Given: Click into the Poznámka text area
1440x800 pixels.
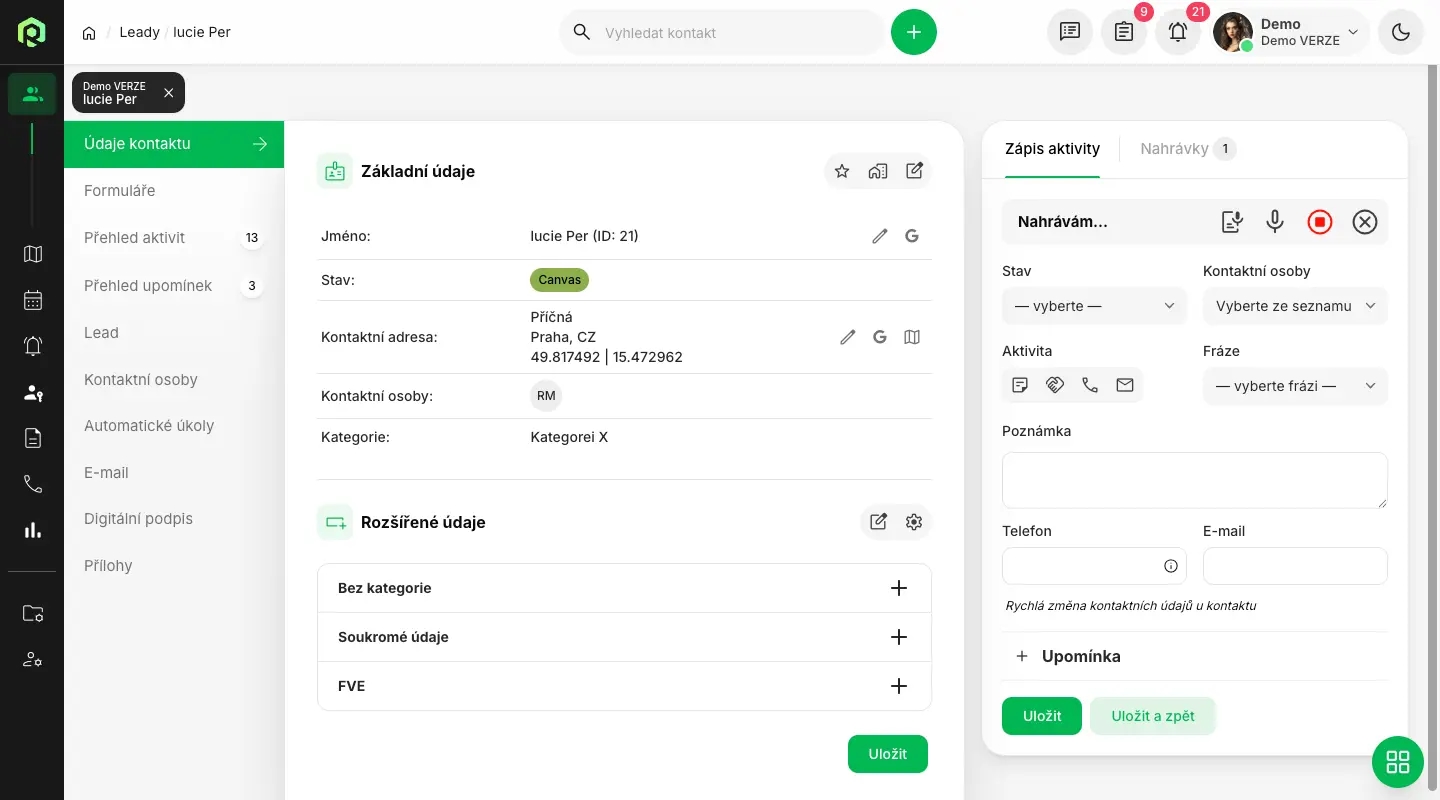Looking at the screenshot, I should (x=1194, y=480).
